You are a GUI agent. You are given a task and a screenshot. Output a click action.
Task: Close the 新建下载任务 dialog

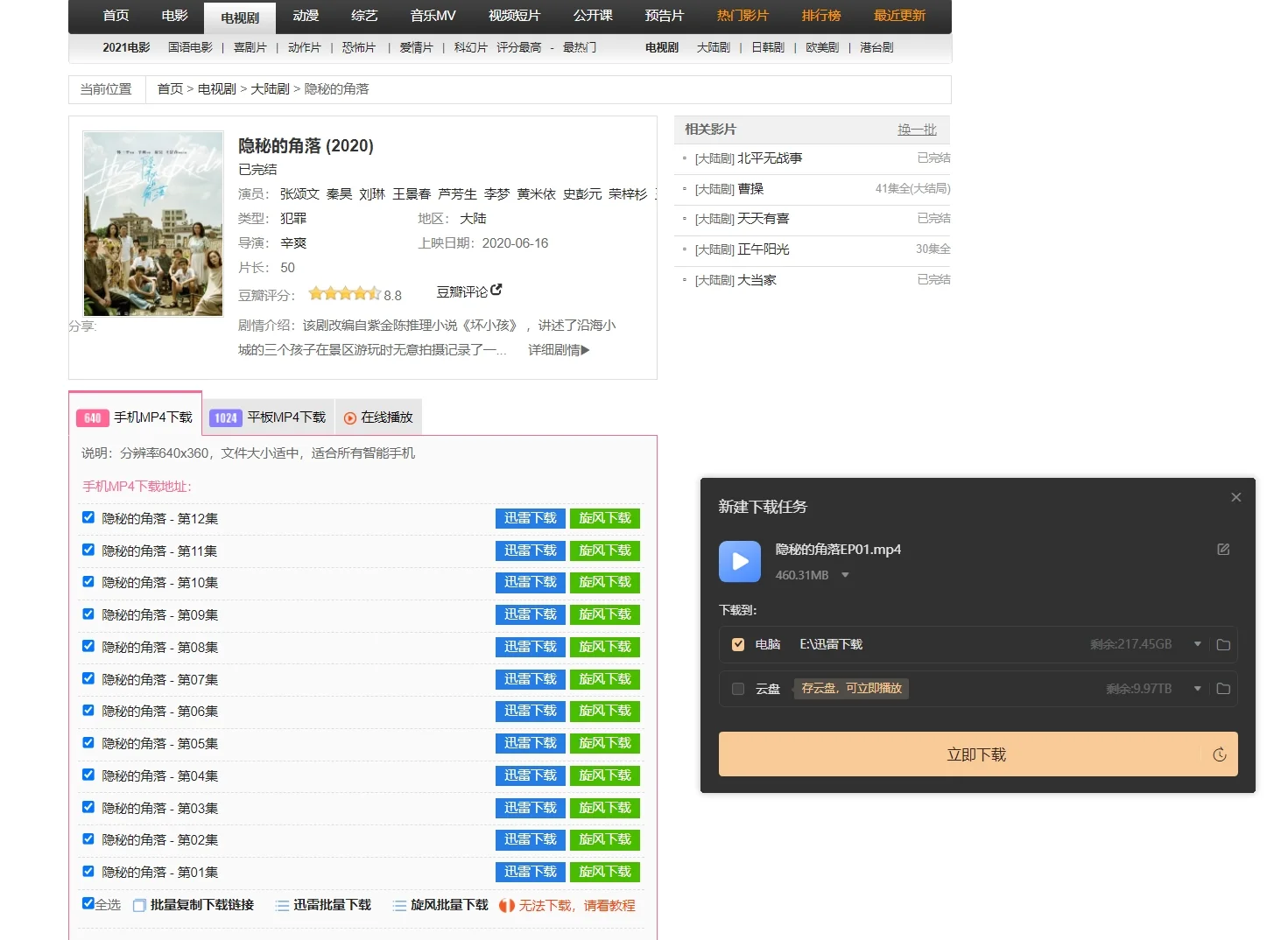coord(1236,497)
